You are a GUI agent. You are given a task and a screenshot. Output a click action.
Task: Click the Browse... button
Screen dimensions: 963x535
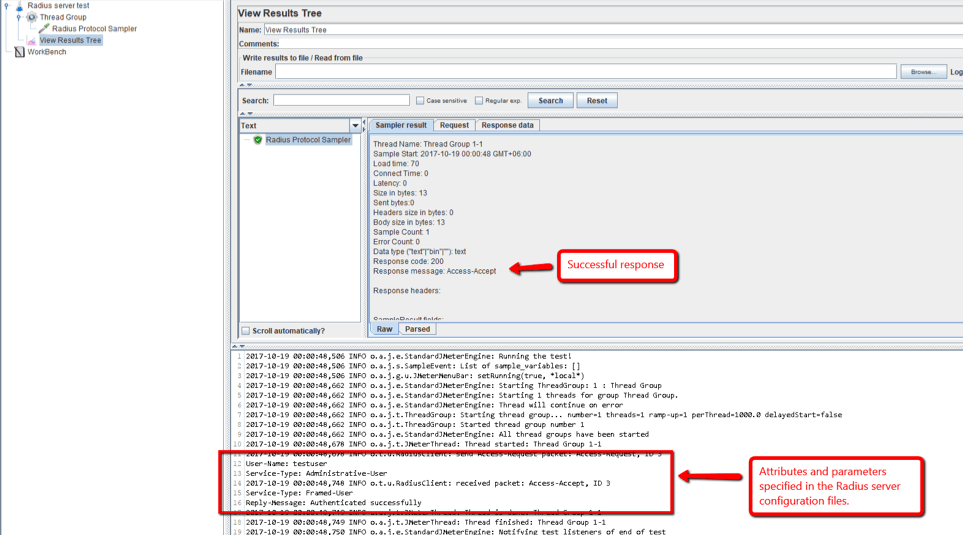click(923, 72)
